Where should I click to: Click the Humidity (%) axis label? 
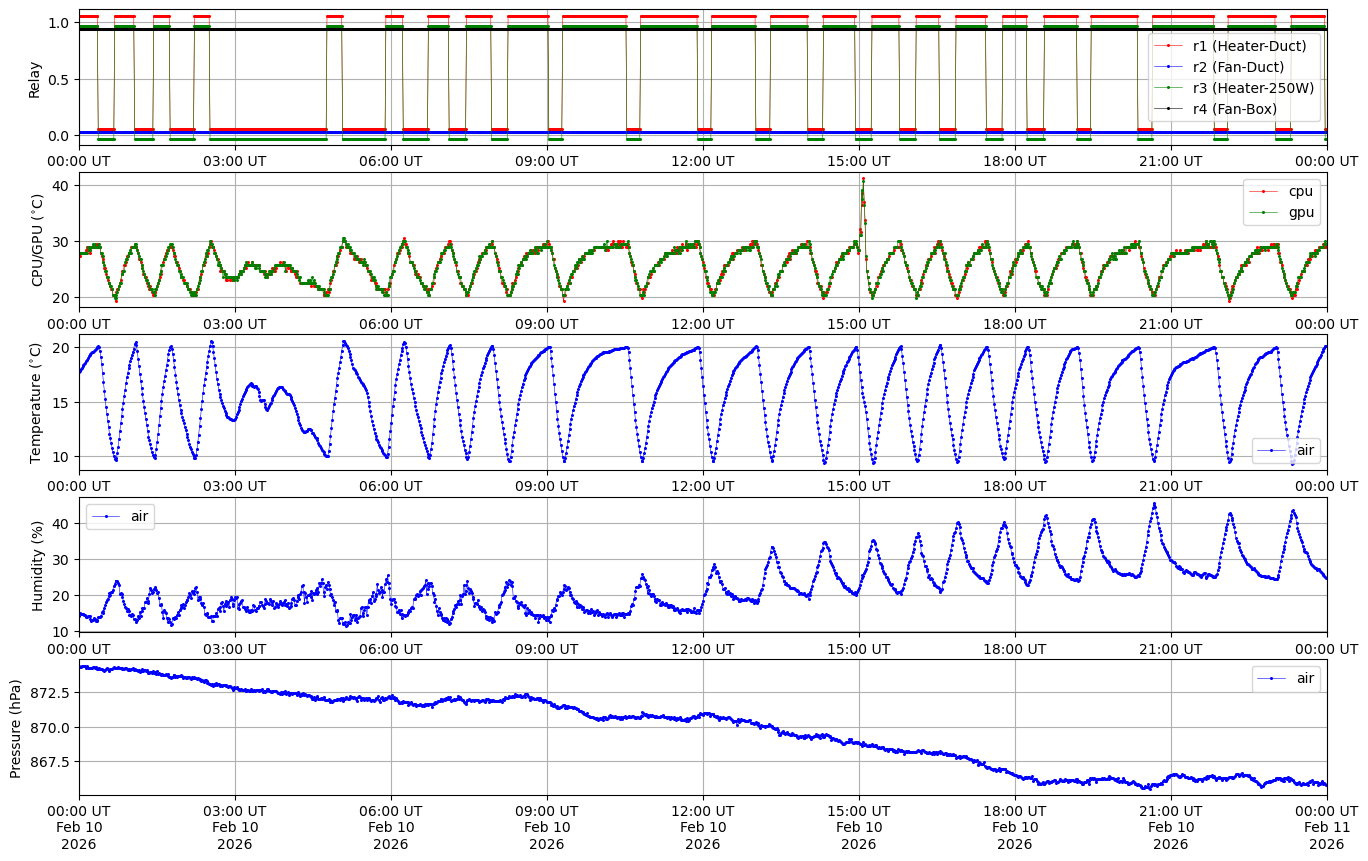[x=38, y=565]
